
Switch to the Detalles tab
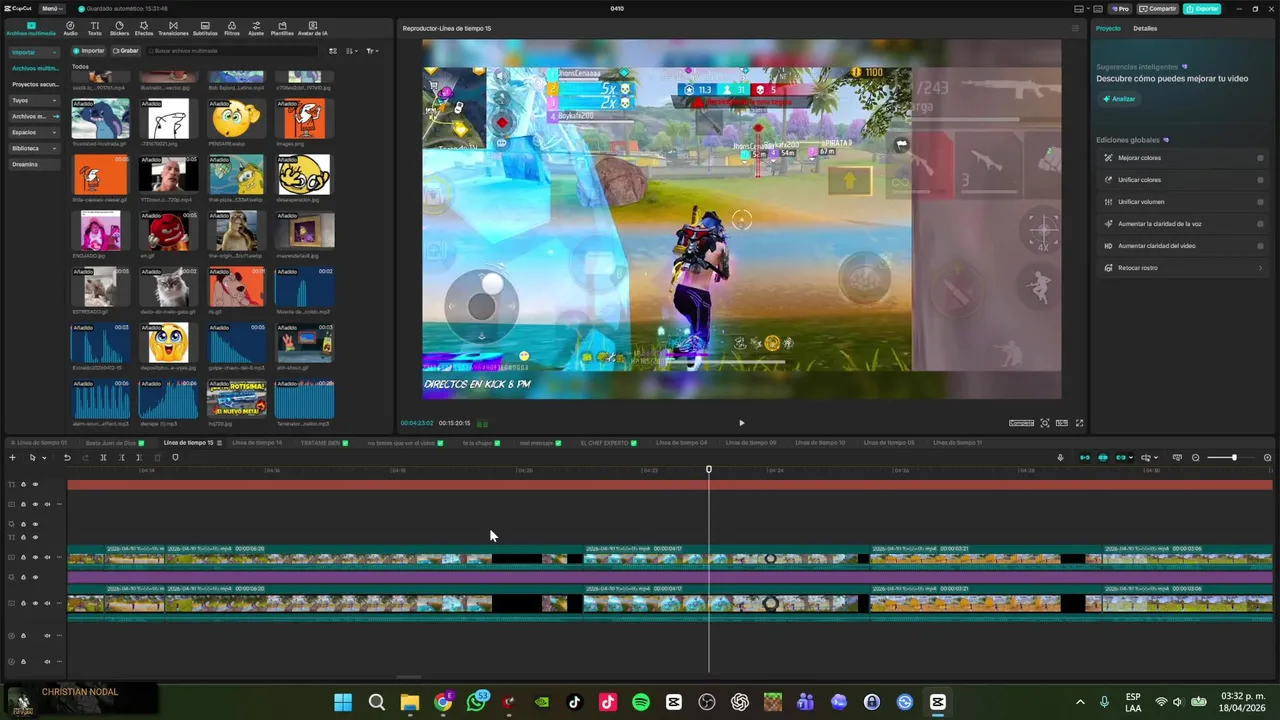coord(1145,28)
